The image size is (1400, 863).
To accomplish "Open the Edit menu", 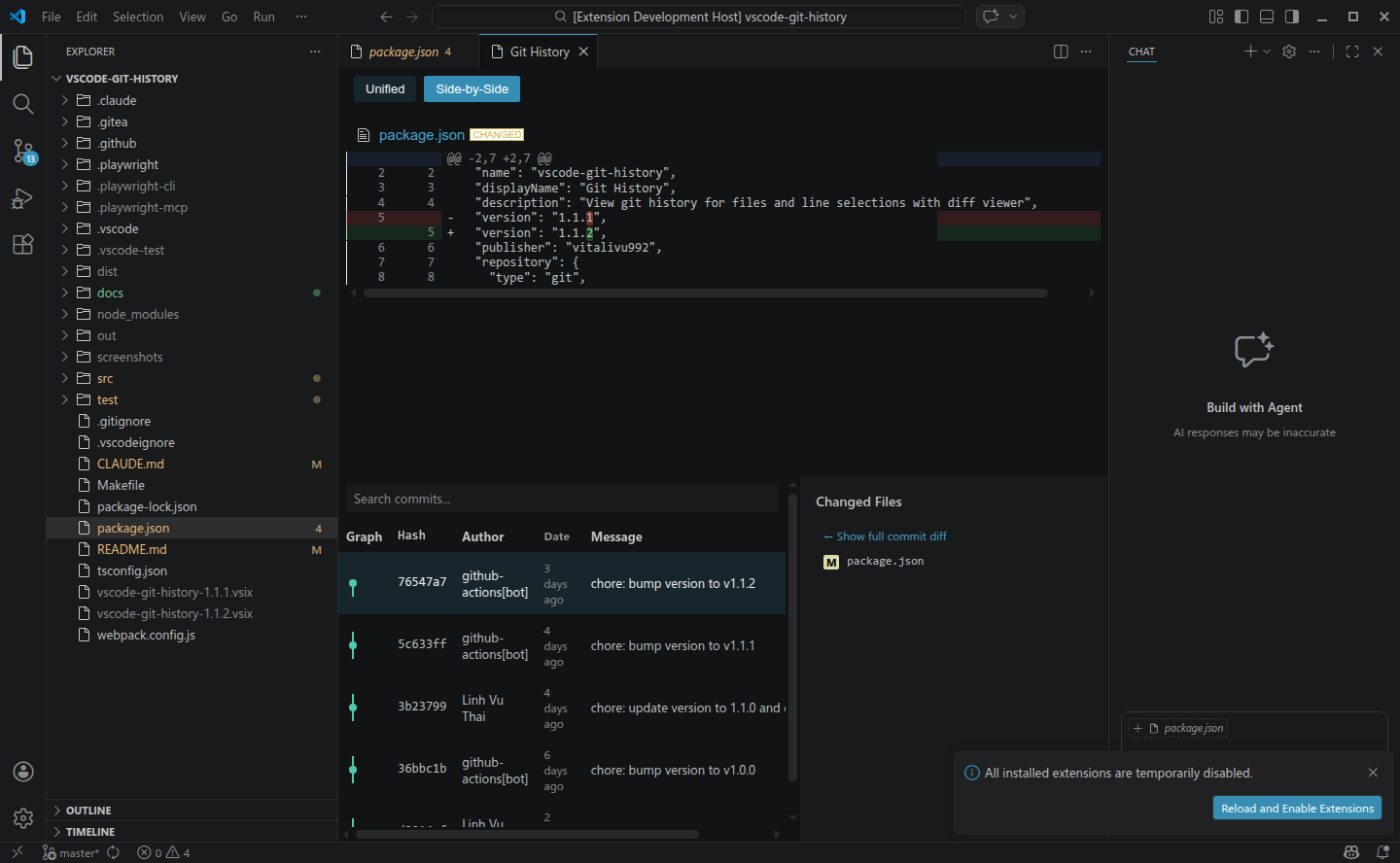I will click(87, 17).
